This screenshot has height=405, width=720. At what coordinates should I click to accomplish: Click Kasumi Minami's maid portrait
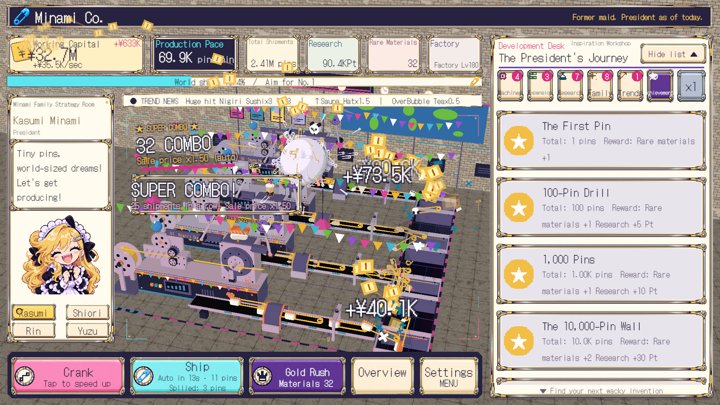(x=61, y=255)
